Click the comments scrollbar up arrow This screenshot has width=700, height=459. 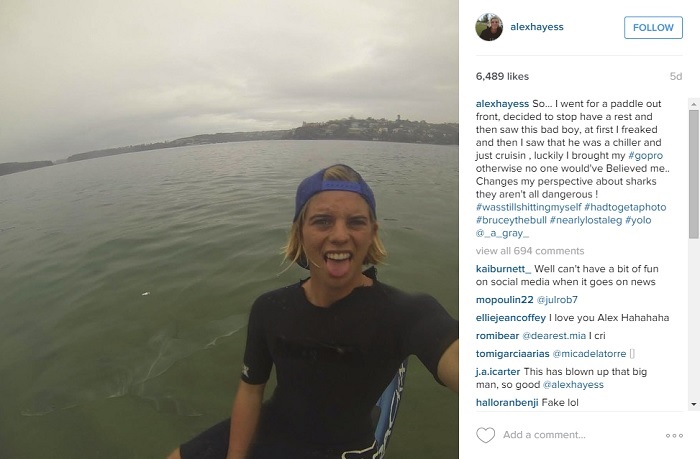tap(694, 104)
